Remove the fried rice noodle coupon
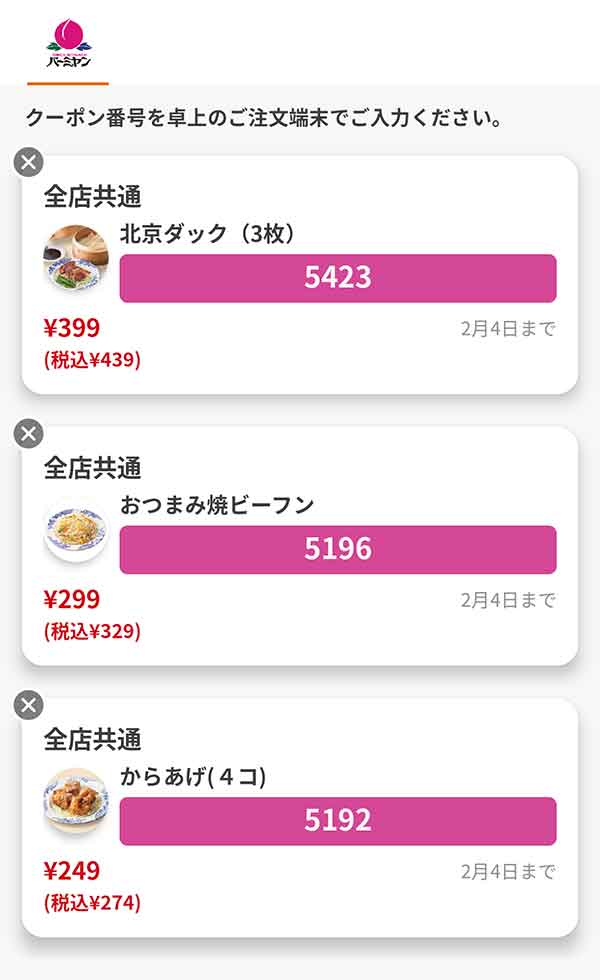This screenshot has width=600, height=980. point(29,433)
